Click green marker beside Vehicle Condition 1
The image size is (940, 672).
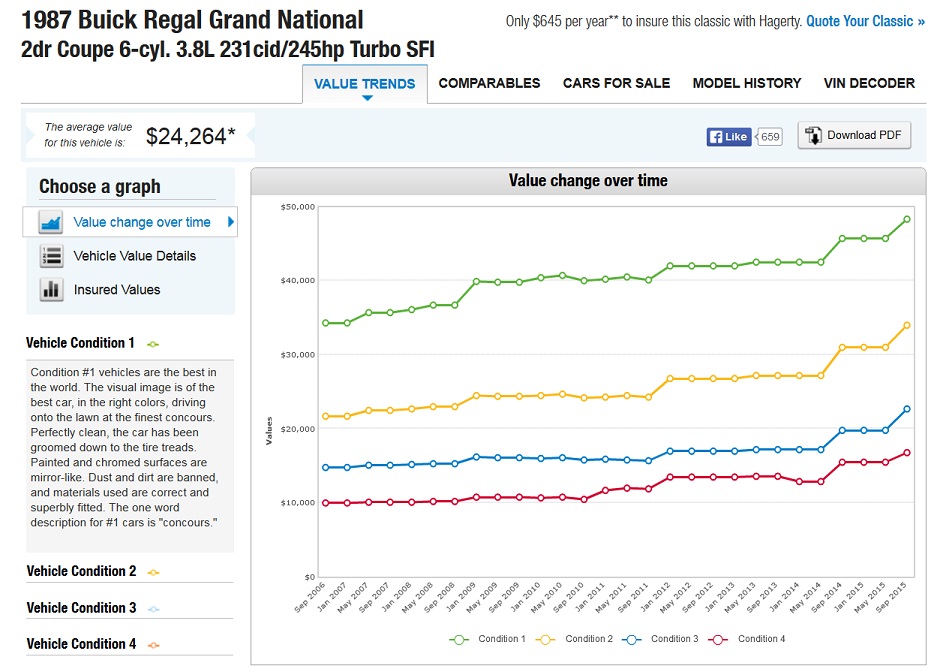(x=153, y=344)
